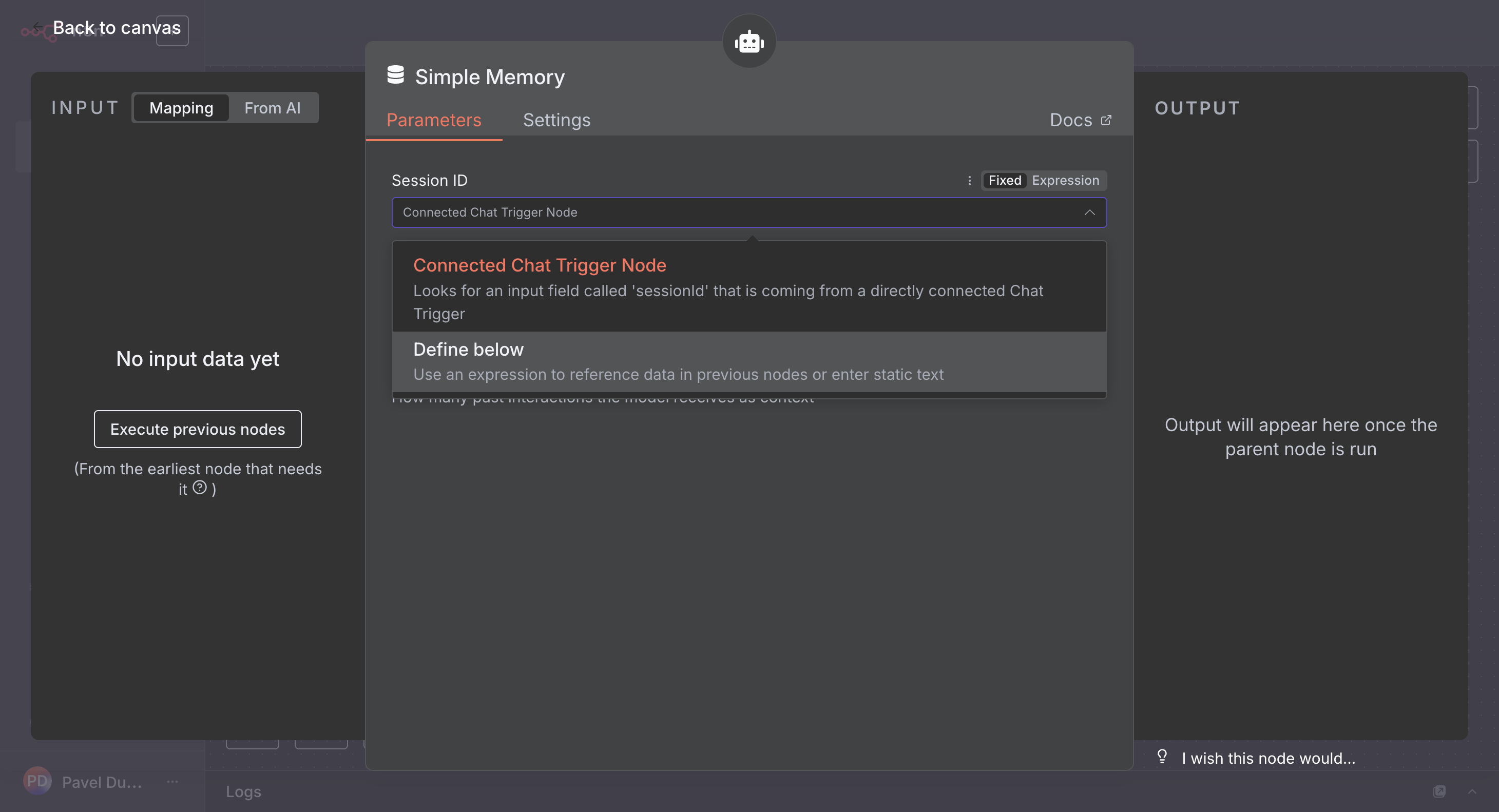Open the Settings tab

556,121
